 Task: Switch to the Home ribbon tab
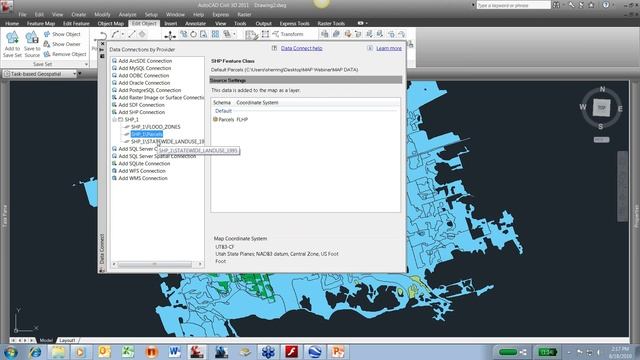click(x=12, y=24)
